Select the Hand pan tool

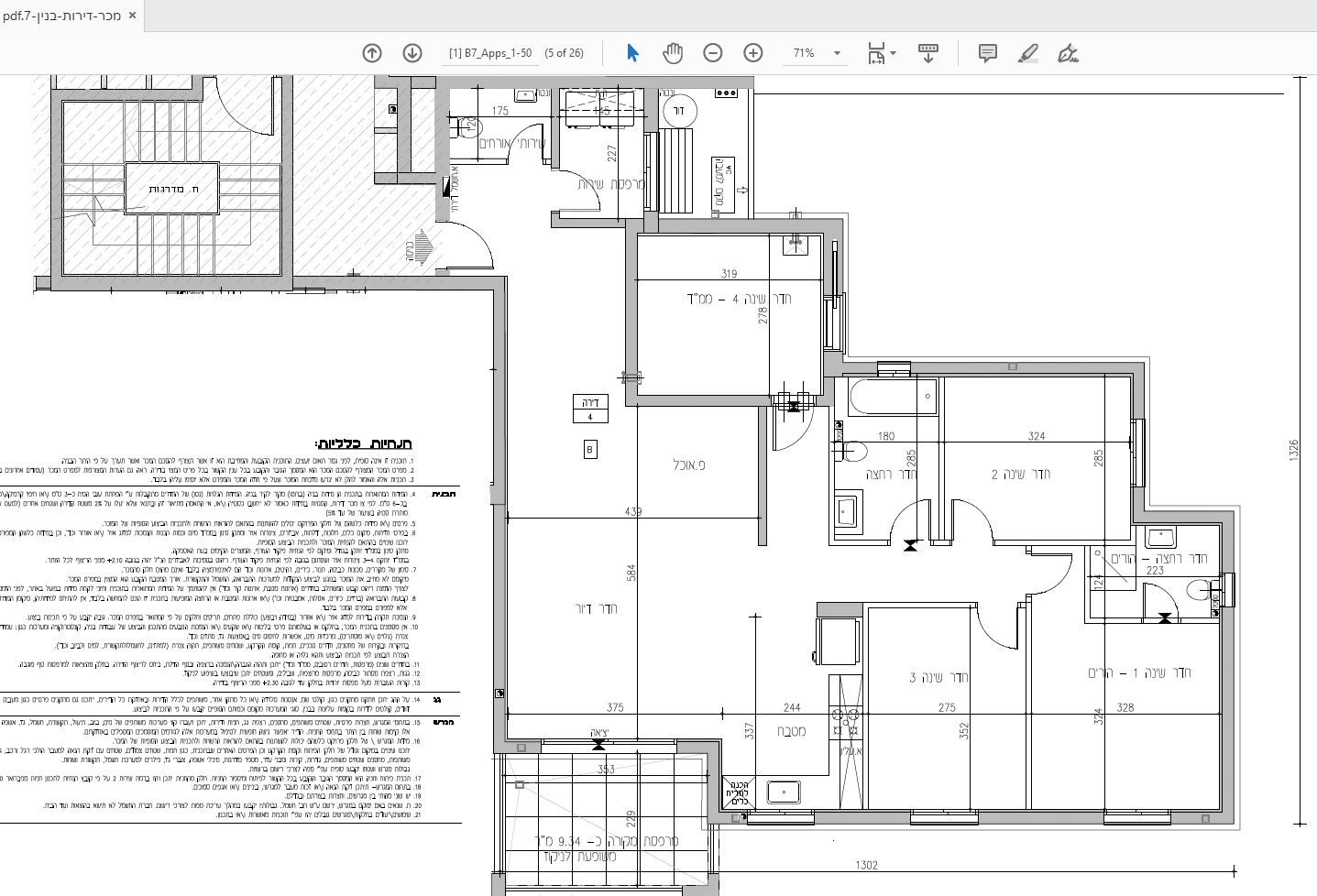tap(673, 53)
